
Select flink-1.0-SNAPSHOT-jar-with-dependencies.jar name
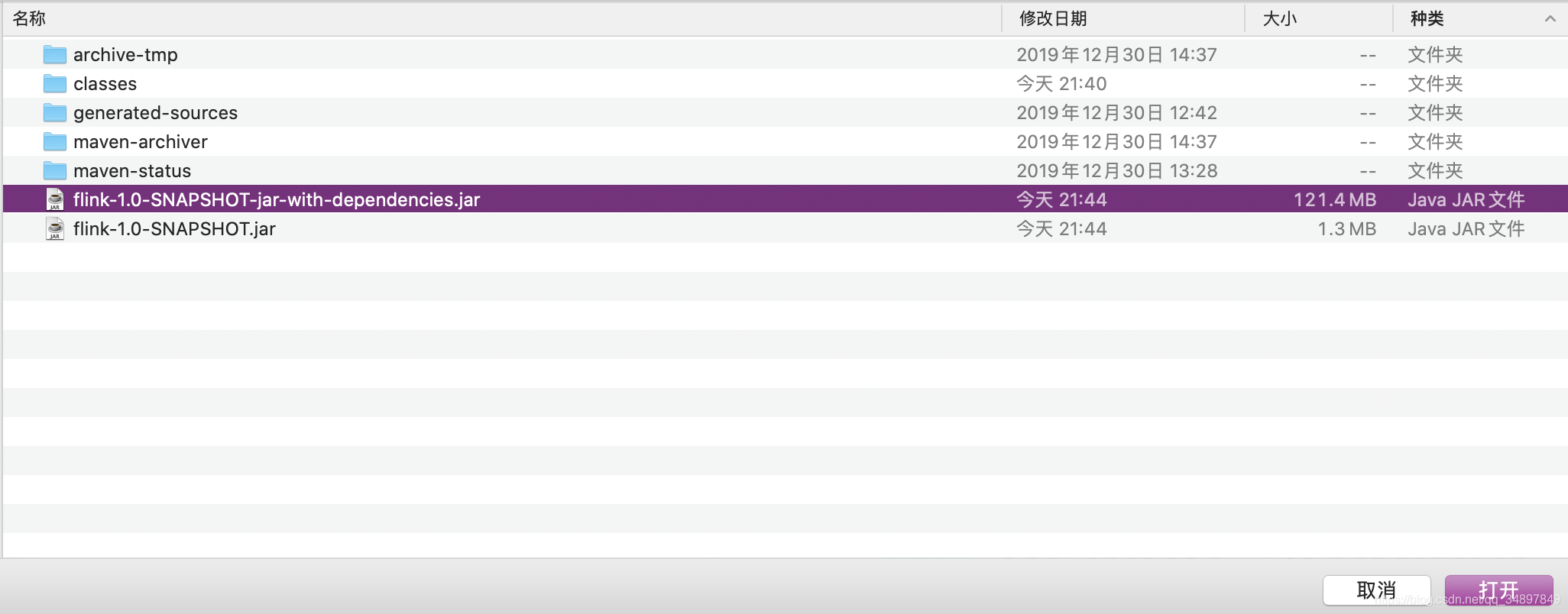pyautogui.click(x=277, y=199)
